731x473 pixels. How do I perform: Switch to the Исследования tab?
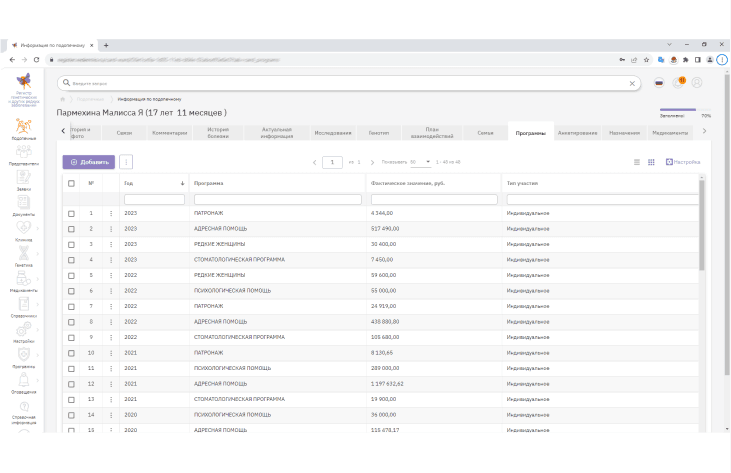coord(333,133)
